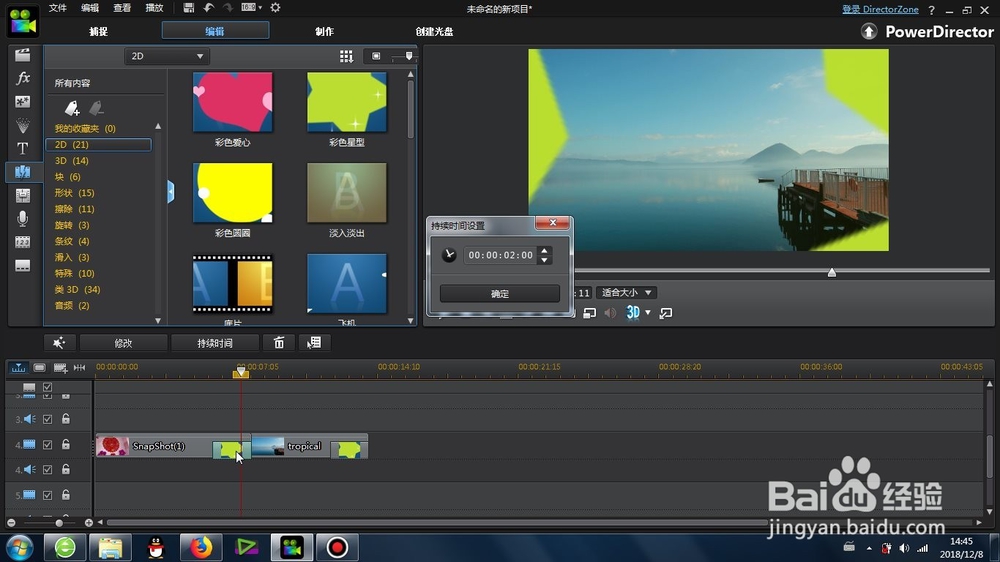Click the thumbnail size icon in library
The image size is (1000, 562).
[x=376, y=56]
